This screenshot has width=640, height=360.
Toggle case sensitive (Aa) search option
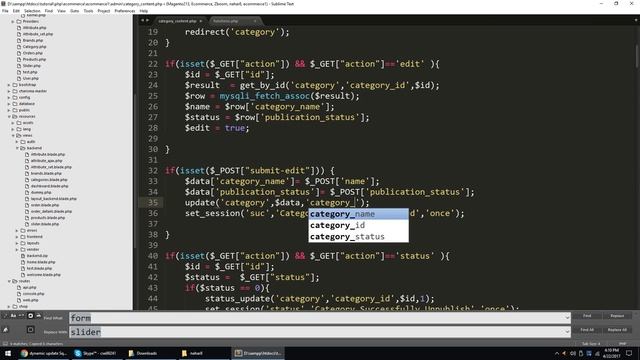(13, 316)
